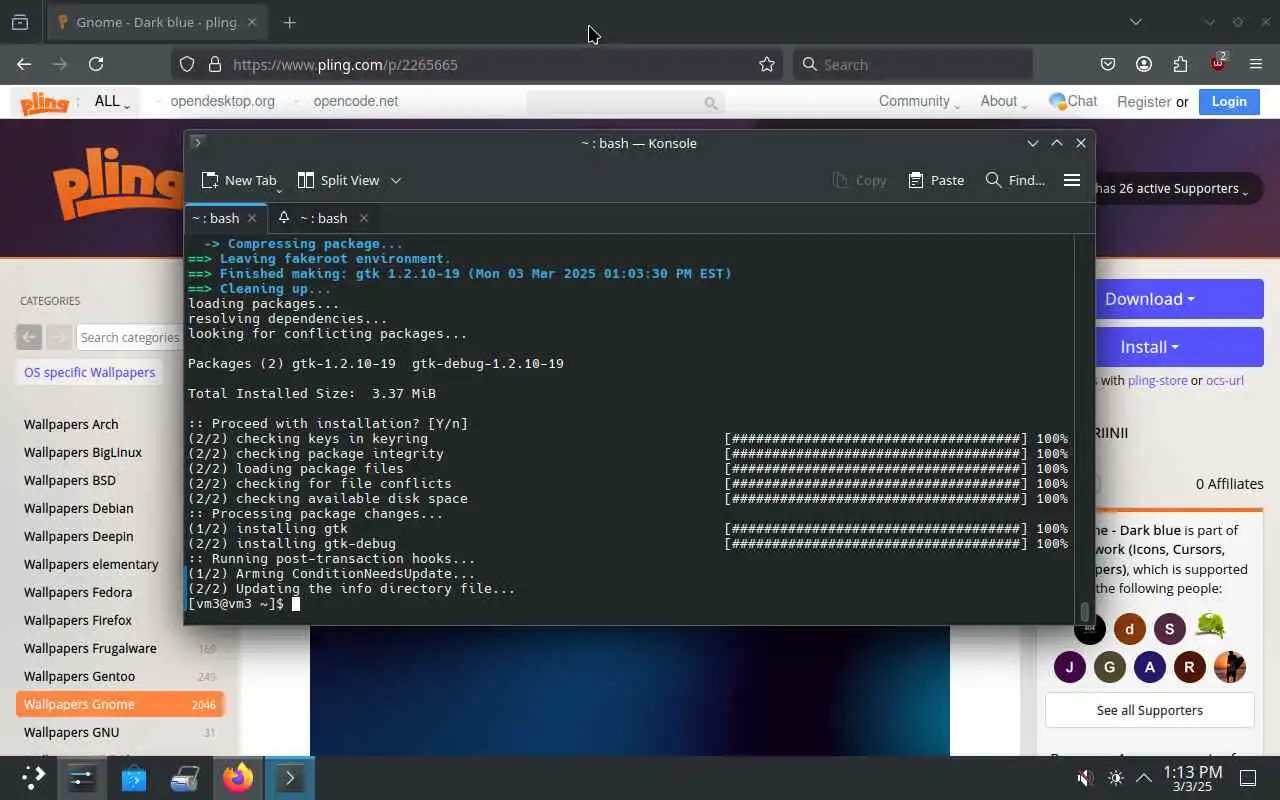Follow the pling-store link

coord(1157,380)
